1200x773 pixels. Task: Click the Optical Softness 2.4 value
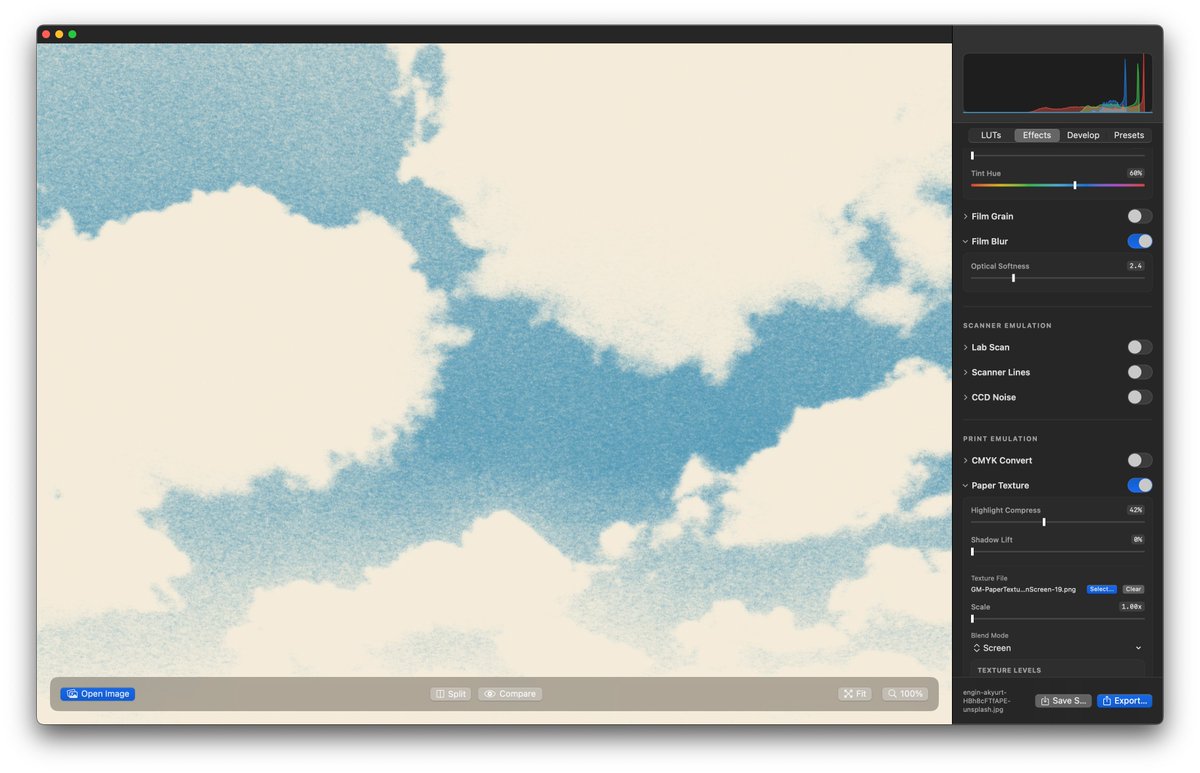1136,266
